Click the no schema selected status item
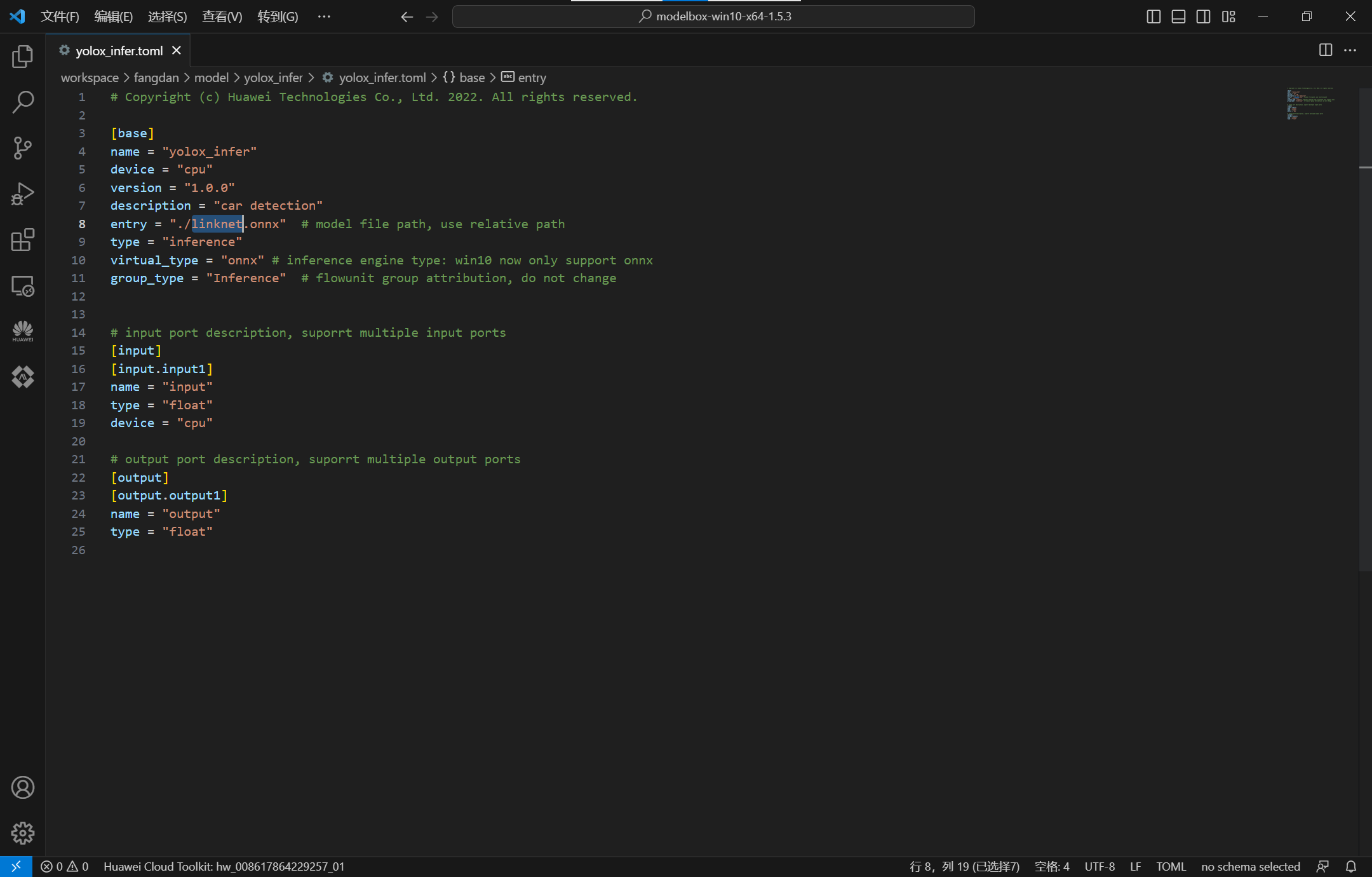1372x877 pixels. coord(1250,866)
